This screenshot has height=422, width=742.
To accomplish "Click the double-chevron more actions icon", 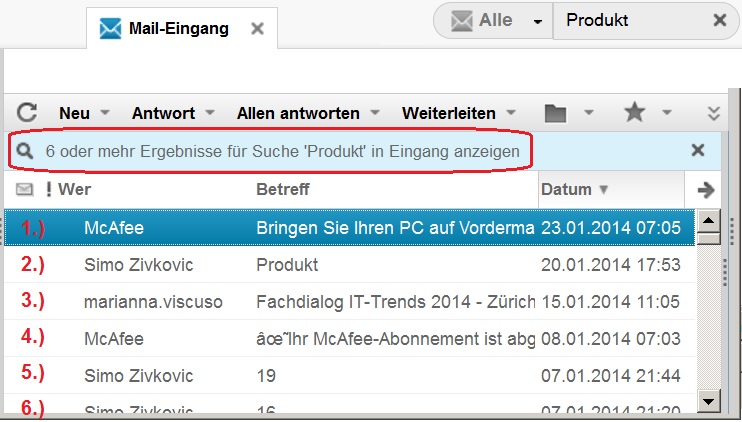I will click(x=714, y=113).
